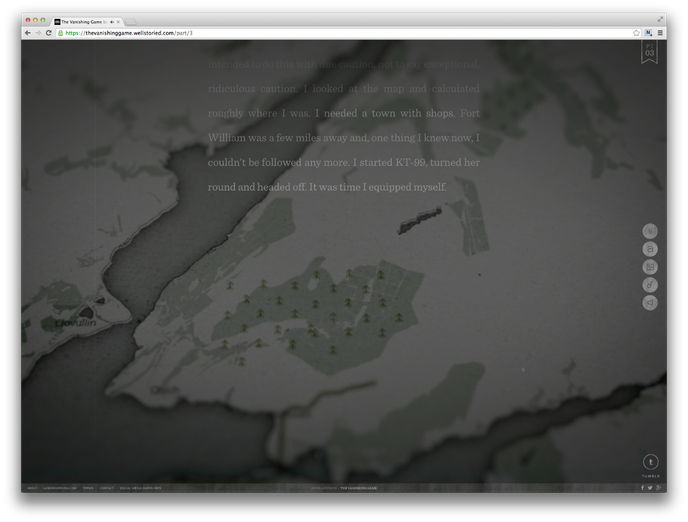
Task: Click the Facebook icon in footer
Action: [642, 488]
